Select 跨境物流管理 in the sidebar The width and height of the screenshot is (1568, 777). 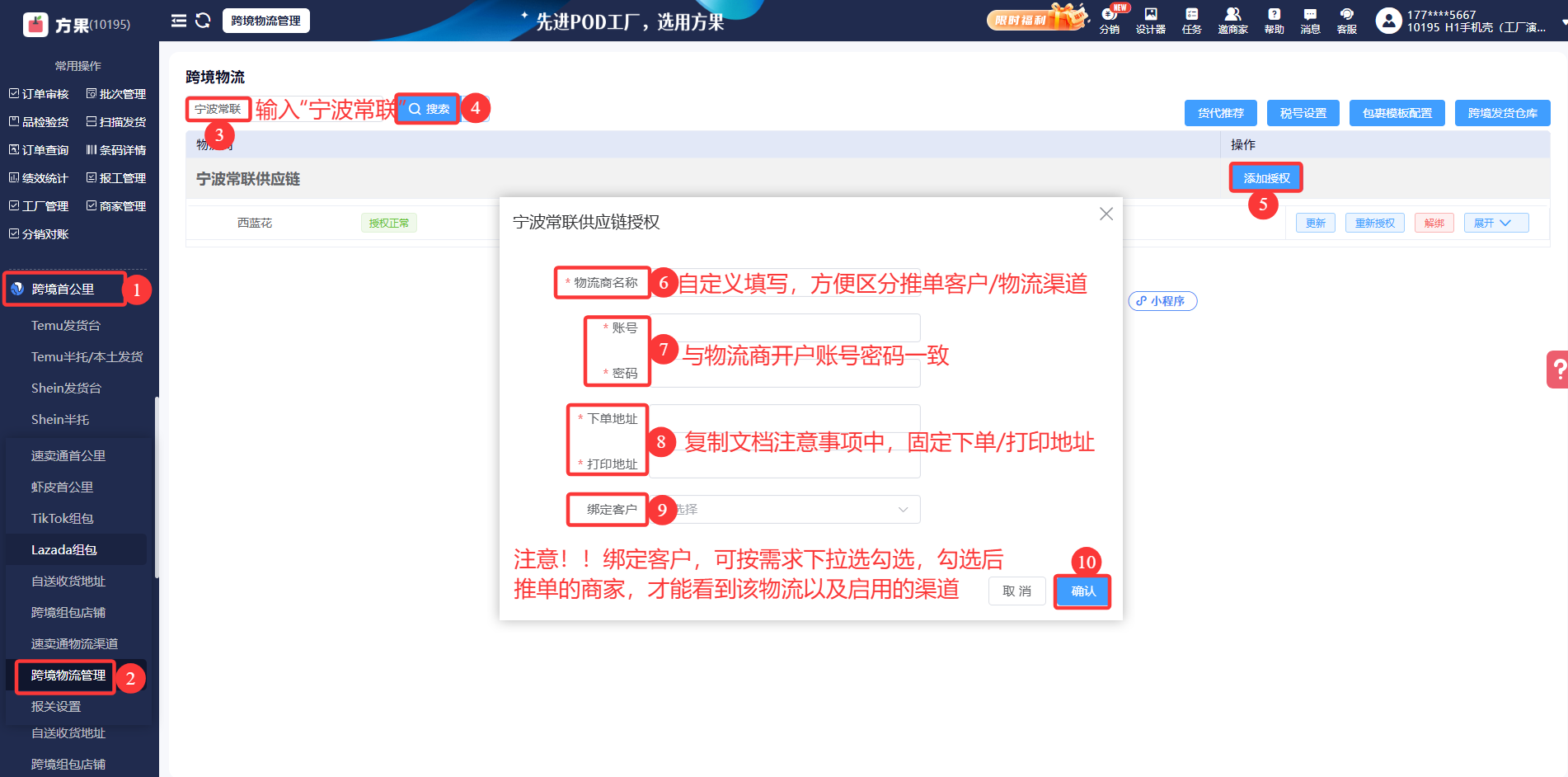68,676
